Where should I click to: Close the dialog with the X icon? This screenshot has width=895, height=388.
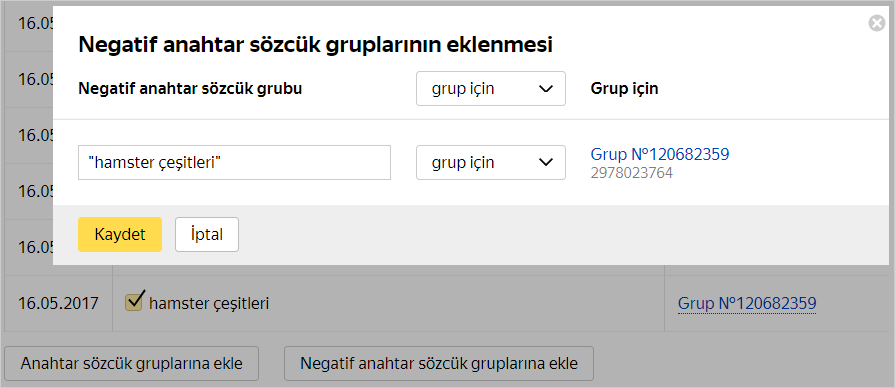click(x=877, y=23)
